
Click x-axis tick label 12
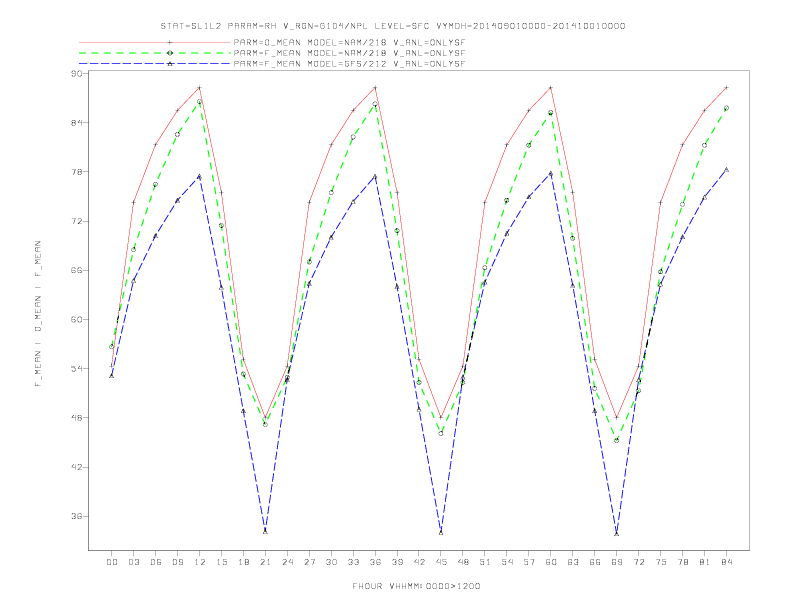click(200, 562)
